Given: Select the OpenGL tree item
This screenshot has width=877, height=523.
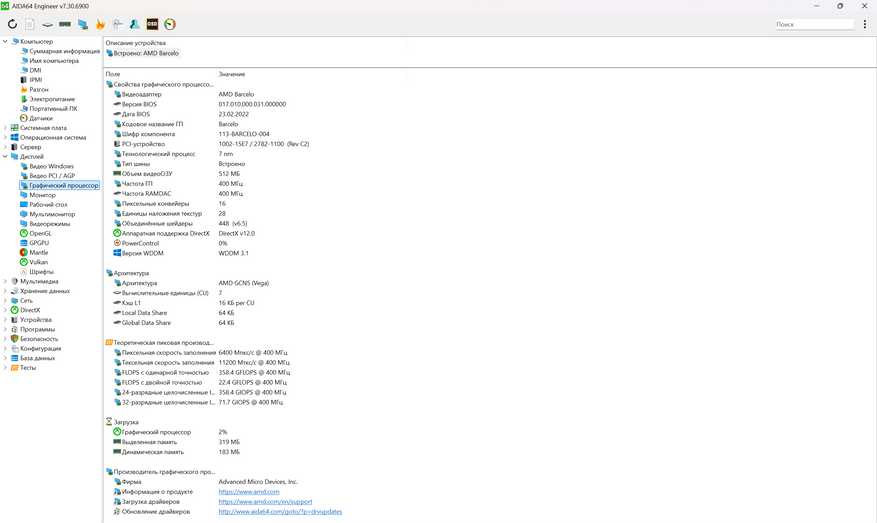Looking at the screenshot, I should pos(40,233).
